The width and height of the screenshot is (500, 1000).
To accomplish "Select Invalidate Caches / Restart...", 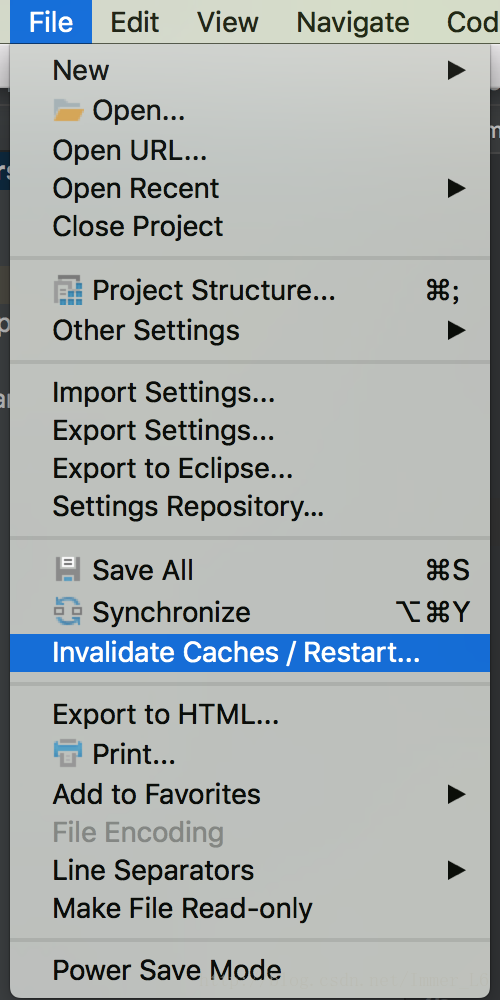I will [x=250, y=652].
